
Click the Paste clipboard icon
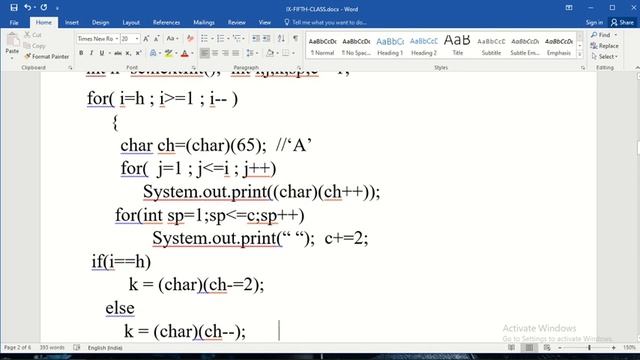click(12, 40)
